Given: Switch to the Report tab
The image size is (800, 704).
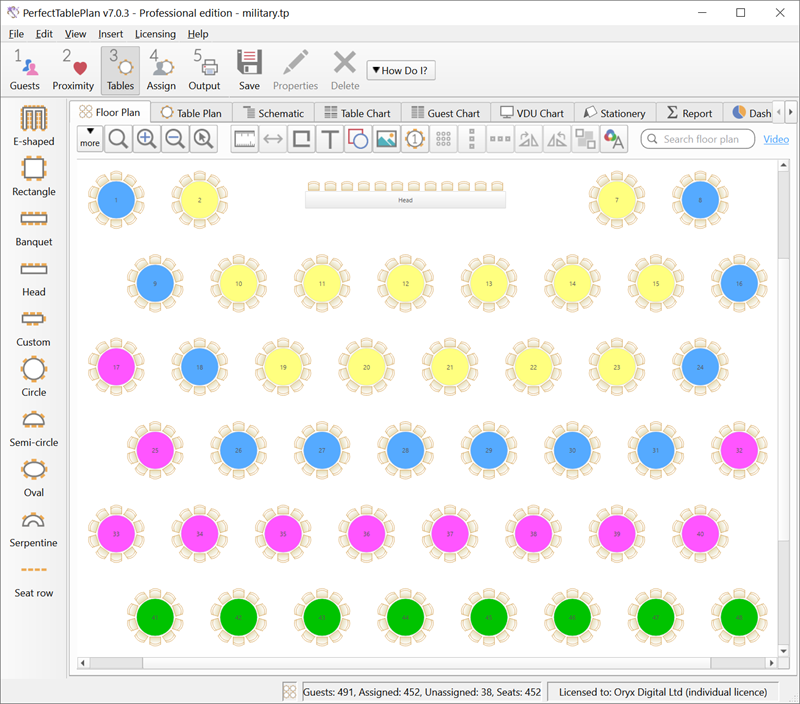Looking at the screenshot, I should coord(689,113).
